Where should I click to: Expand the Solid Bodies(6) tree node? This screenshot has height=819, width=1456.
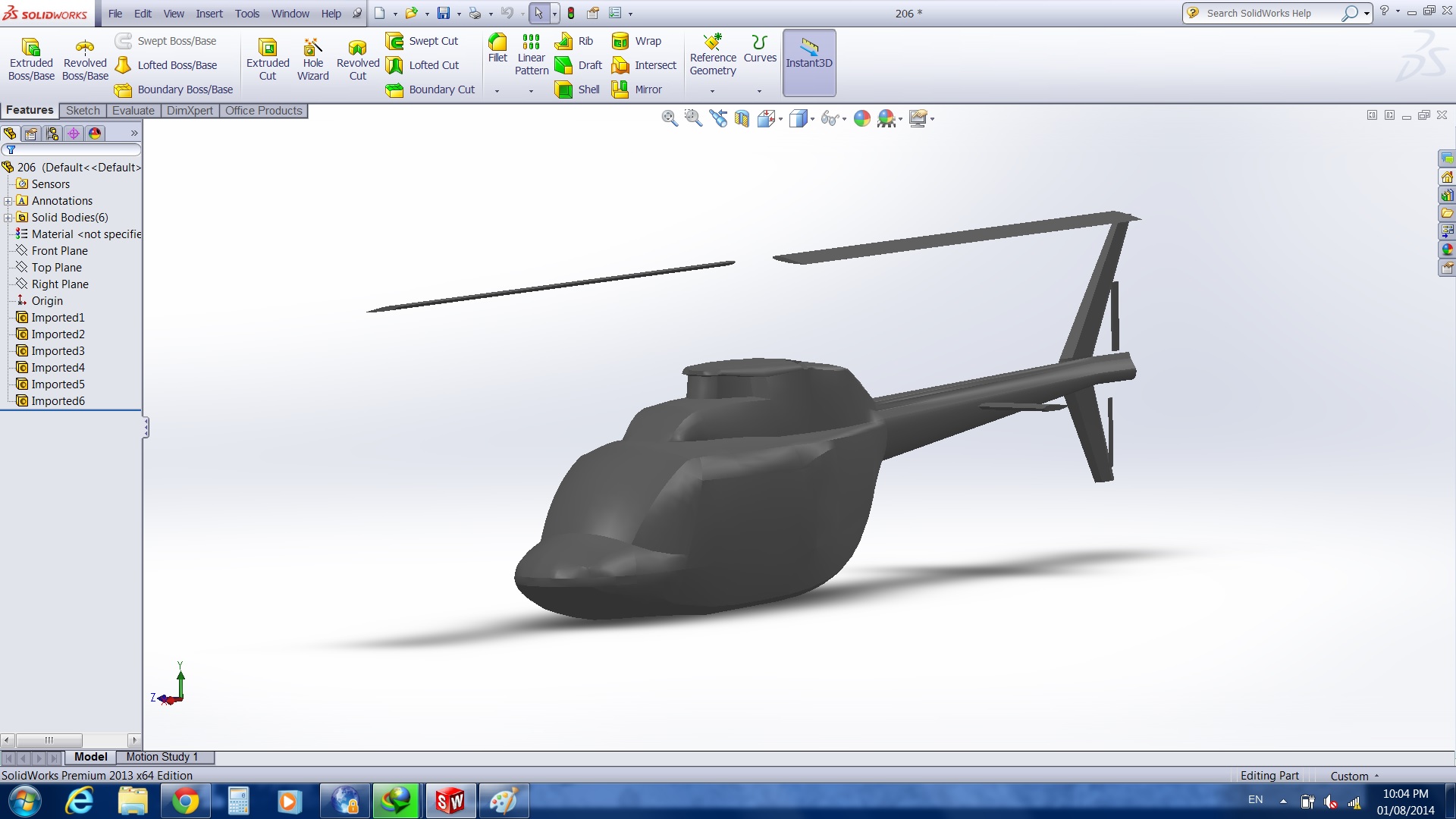coord(8,218)
